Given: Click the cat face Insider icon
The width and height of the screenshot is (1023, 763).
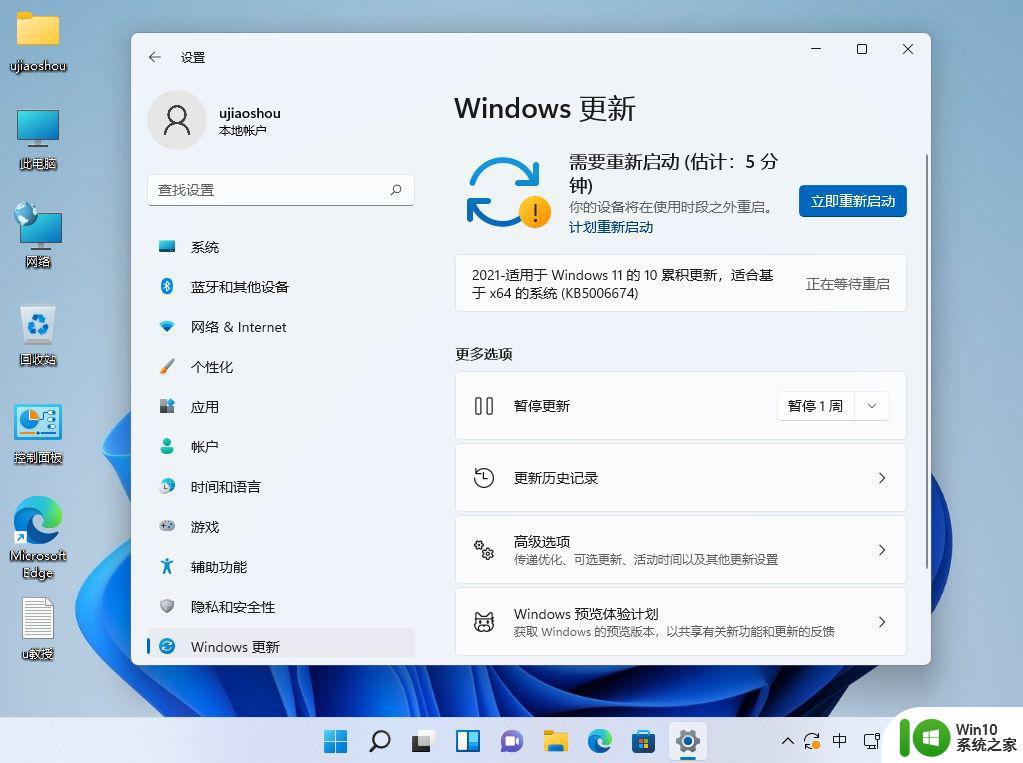Looking at the screenshot, I should [483, 621].
